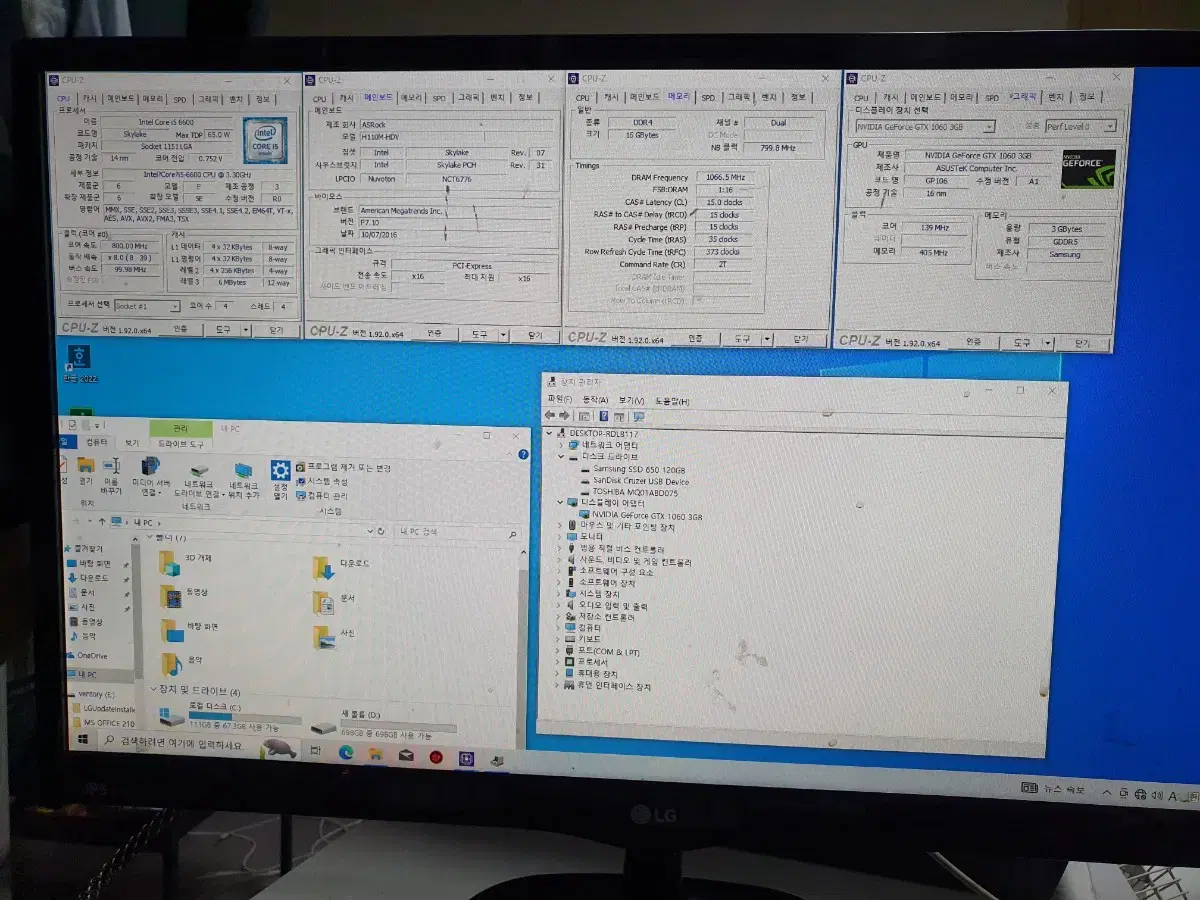
Task: Click the Explorer help question mark icon
Action: pos(522,455)
